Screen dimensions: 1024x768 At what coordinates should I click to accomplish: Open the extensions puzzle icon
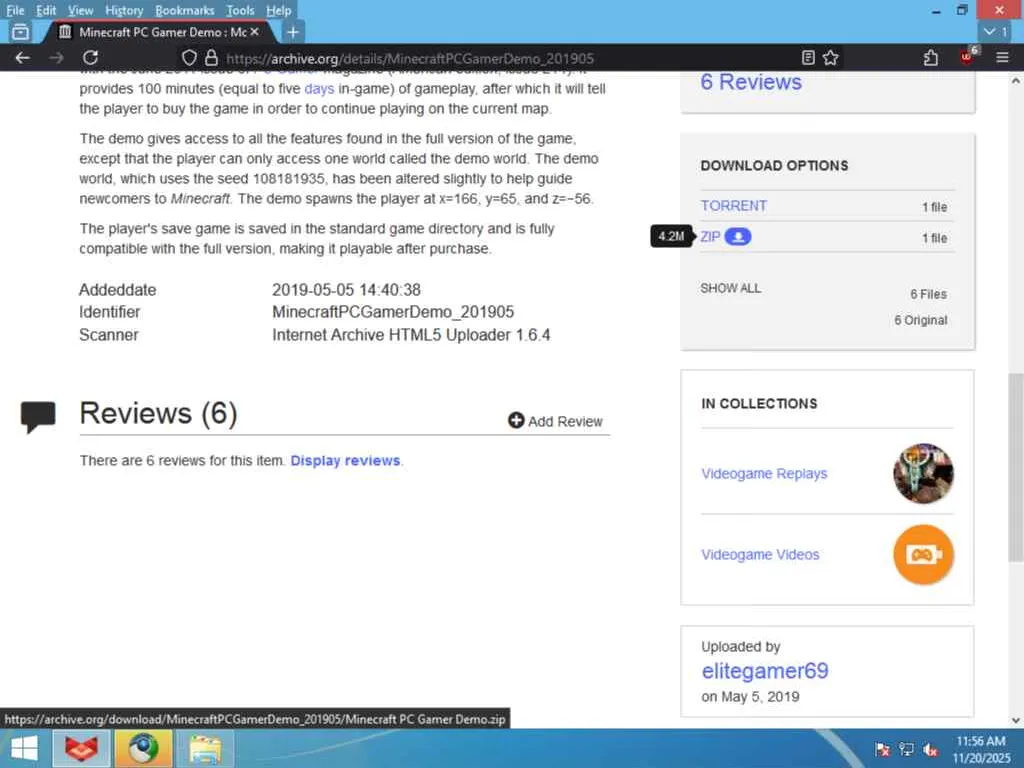pyautogui.click(x=931, y=58)
